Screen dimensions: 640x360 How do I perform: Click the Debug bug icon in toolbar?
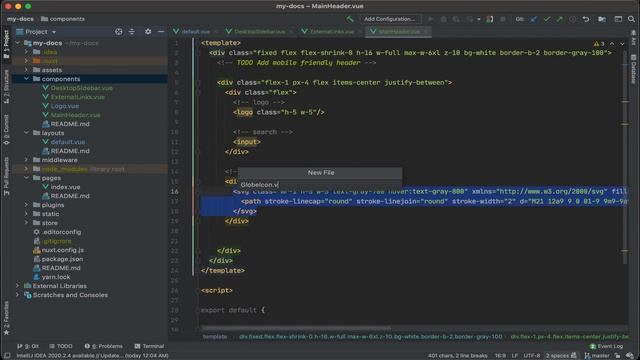[x=444, y=19]
